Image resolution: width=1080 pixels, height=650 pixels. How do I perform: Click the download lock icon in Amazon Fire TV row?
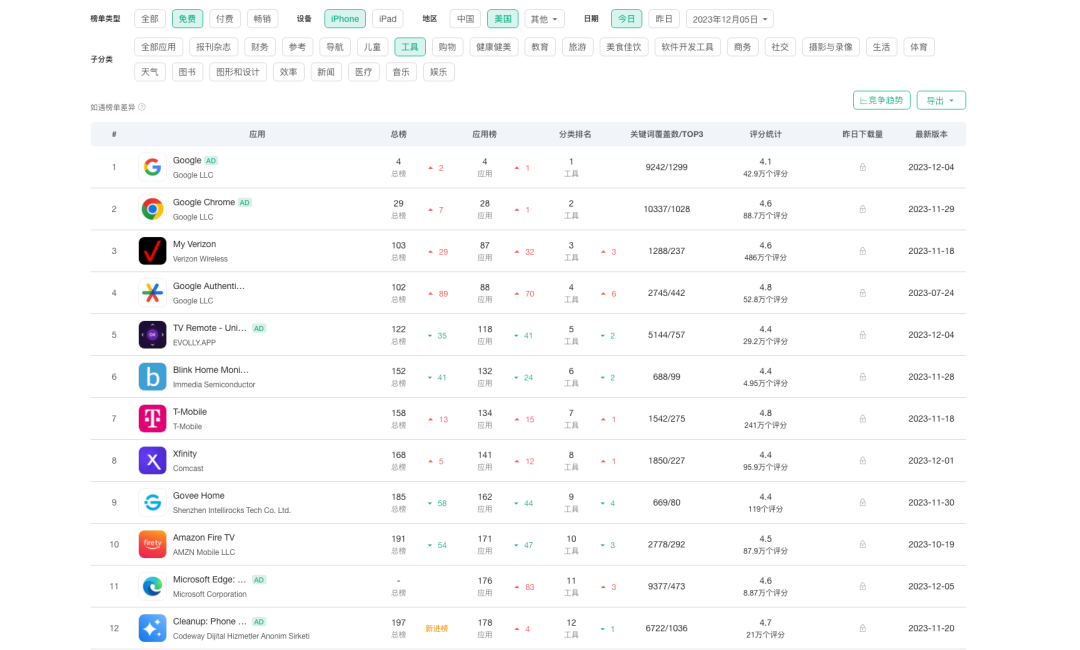point(862,545)
